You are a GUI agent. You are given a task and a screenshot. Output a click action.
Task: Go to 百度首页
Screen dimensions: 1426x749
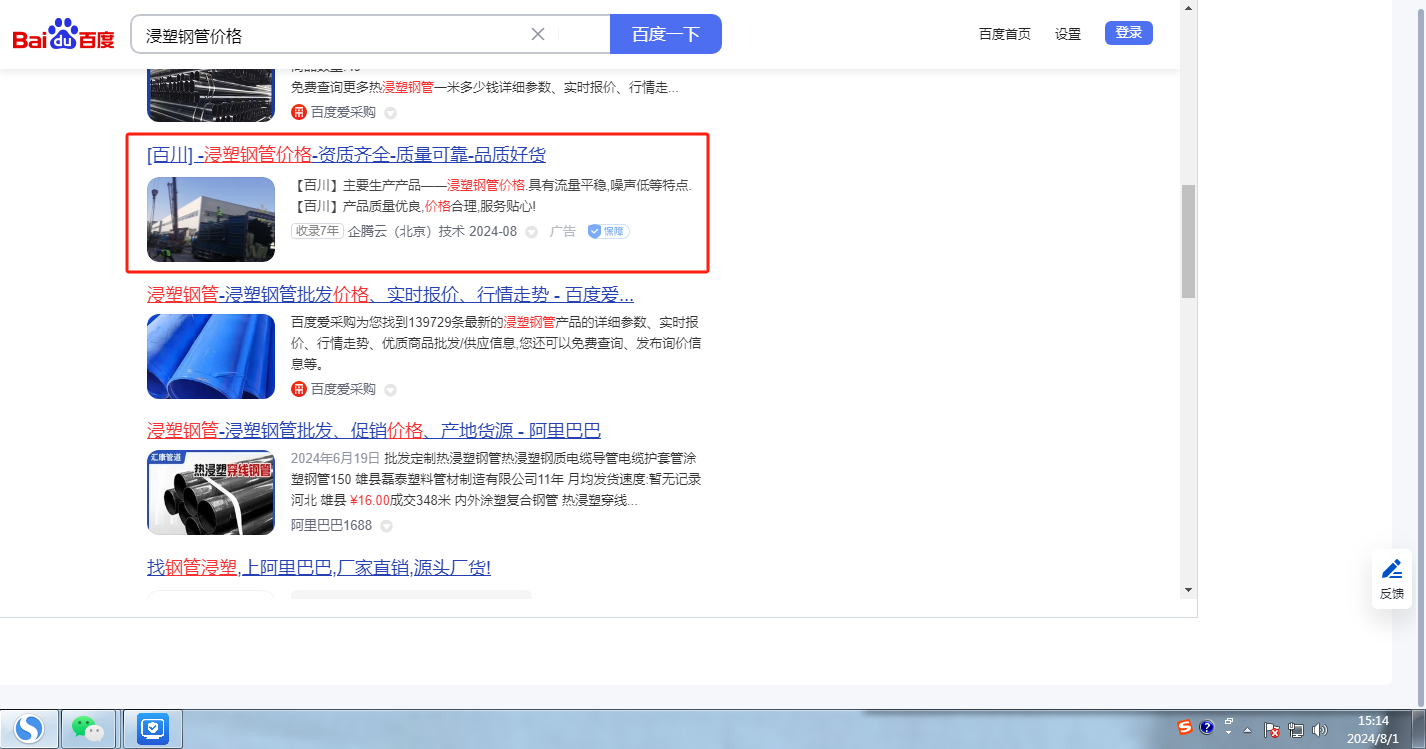coord(1004,34)
